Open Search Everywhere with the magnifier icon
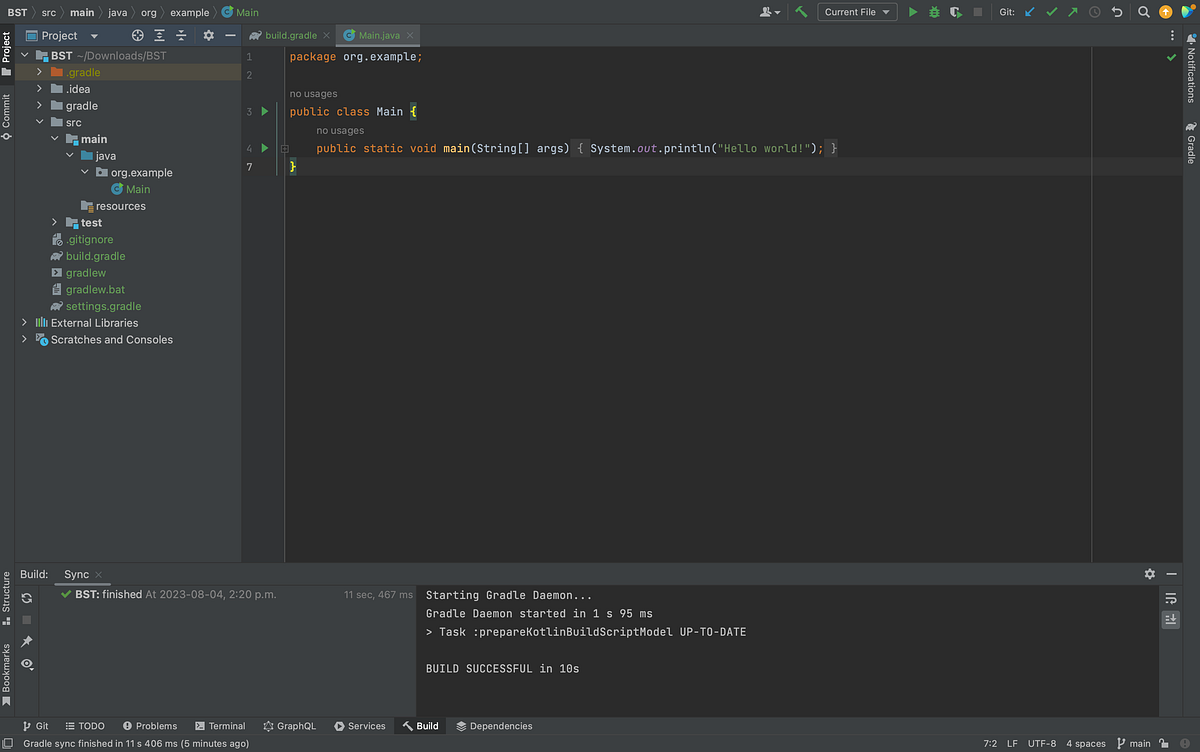This screenshot has width=1200, height=752. point(1144,11)
